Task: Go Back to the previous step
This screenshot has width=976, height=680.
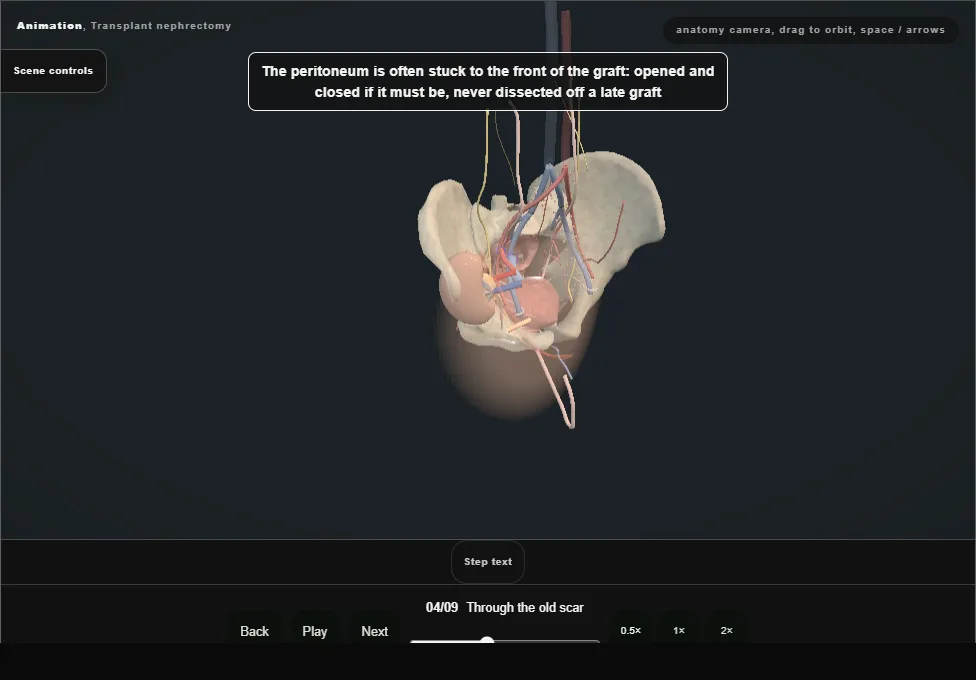Action: tap(255, 631)
